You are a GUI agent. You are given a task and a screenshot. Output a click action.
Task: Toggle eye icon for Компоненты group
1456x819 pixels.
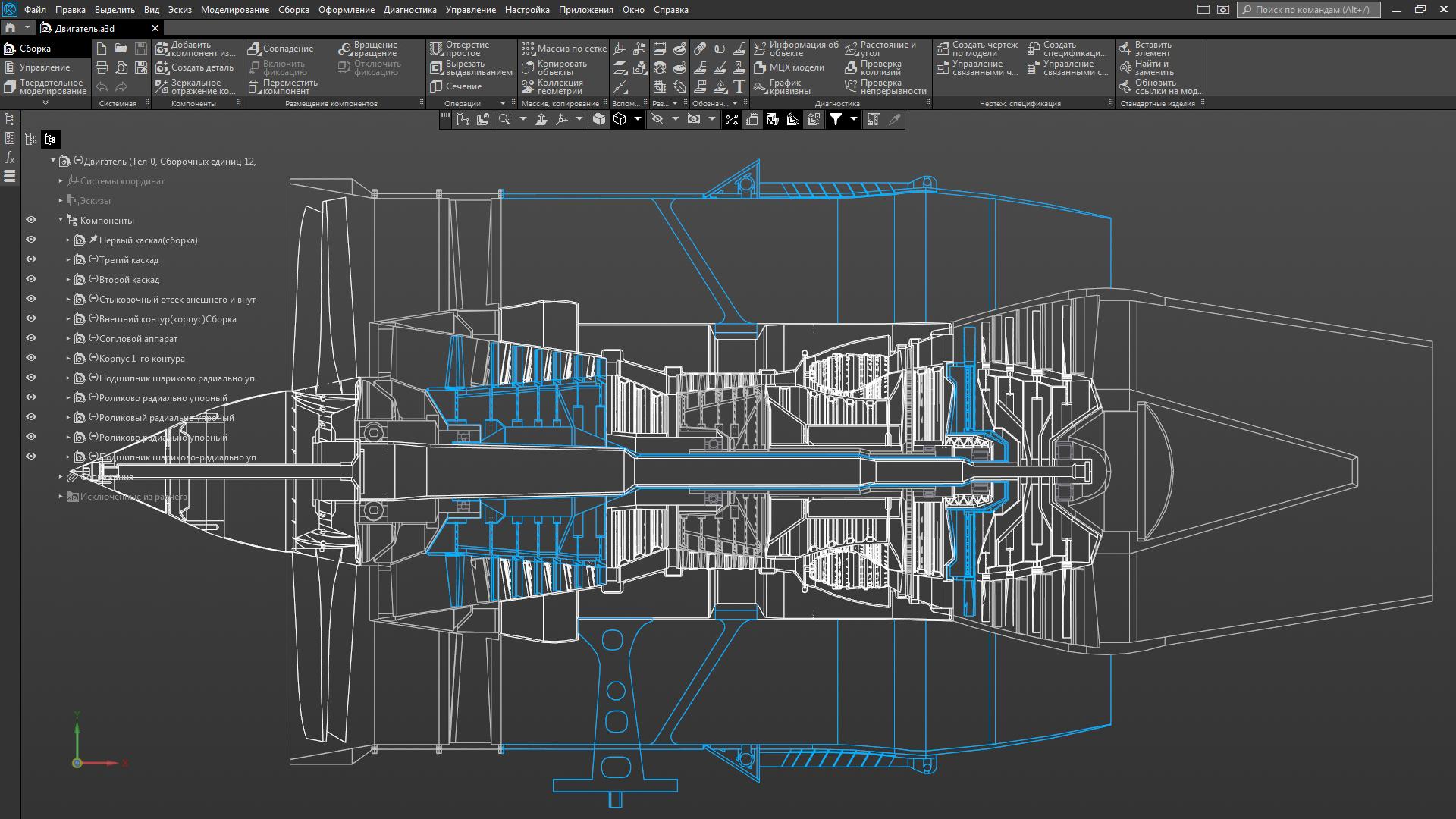point(31,220)
